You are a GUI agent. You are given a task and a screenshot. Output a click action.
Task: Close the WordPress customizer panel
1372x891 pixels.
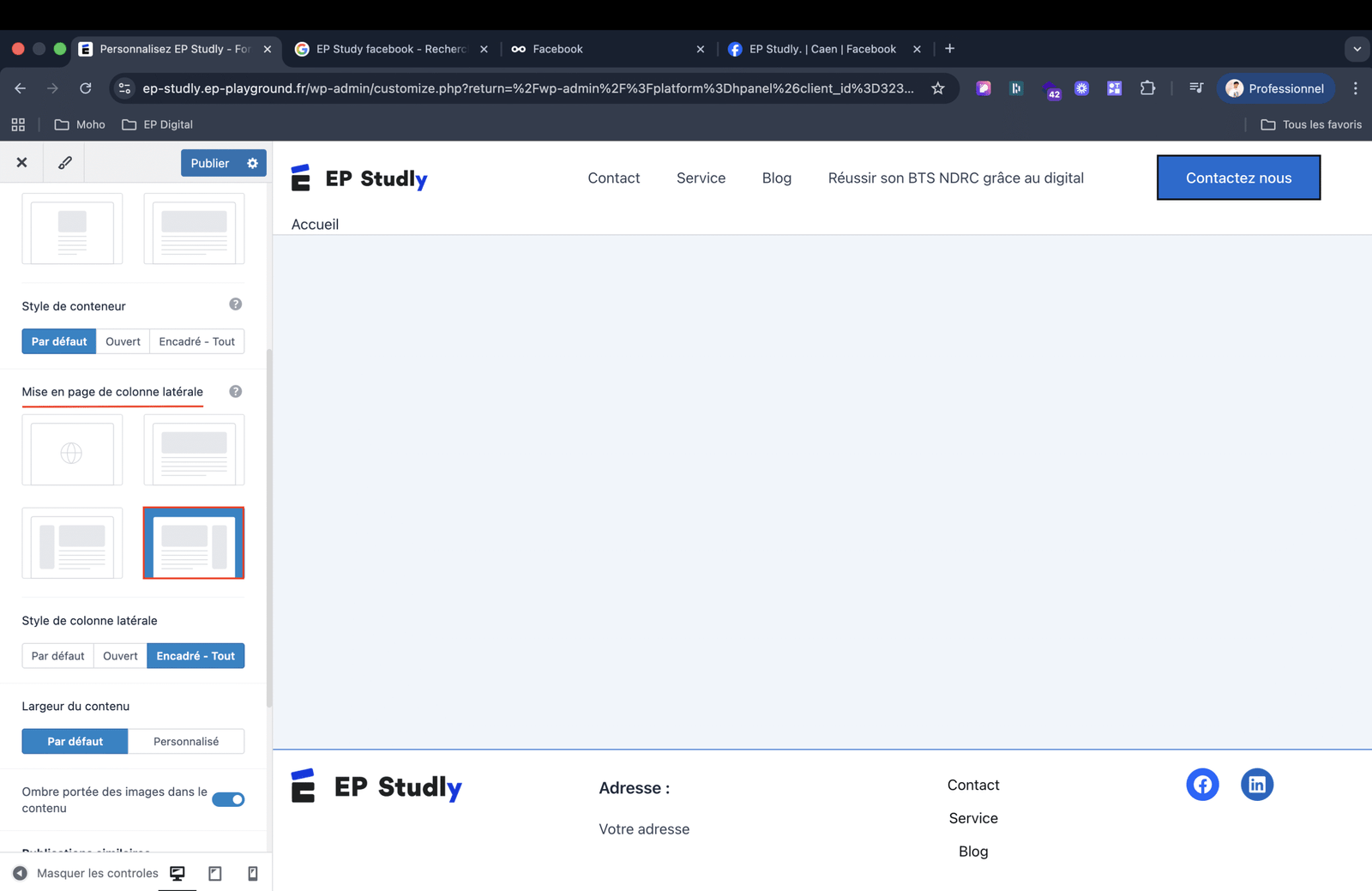point(21,163)
